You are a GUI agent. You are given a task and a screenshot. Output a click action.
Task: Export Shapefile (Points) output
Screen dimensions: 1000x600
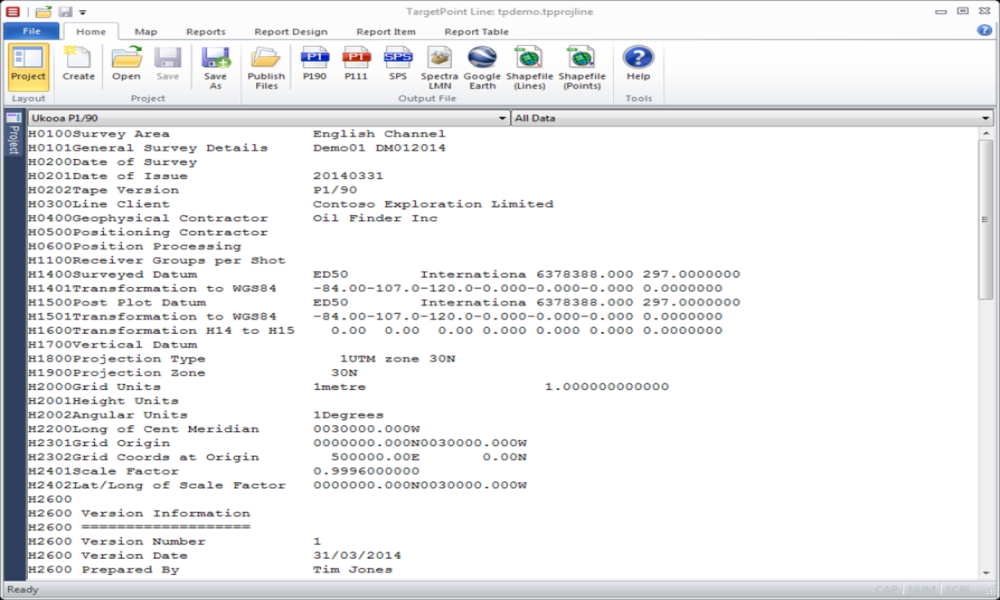tap(581, 67)
